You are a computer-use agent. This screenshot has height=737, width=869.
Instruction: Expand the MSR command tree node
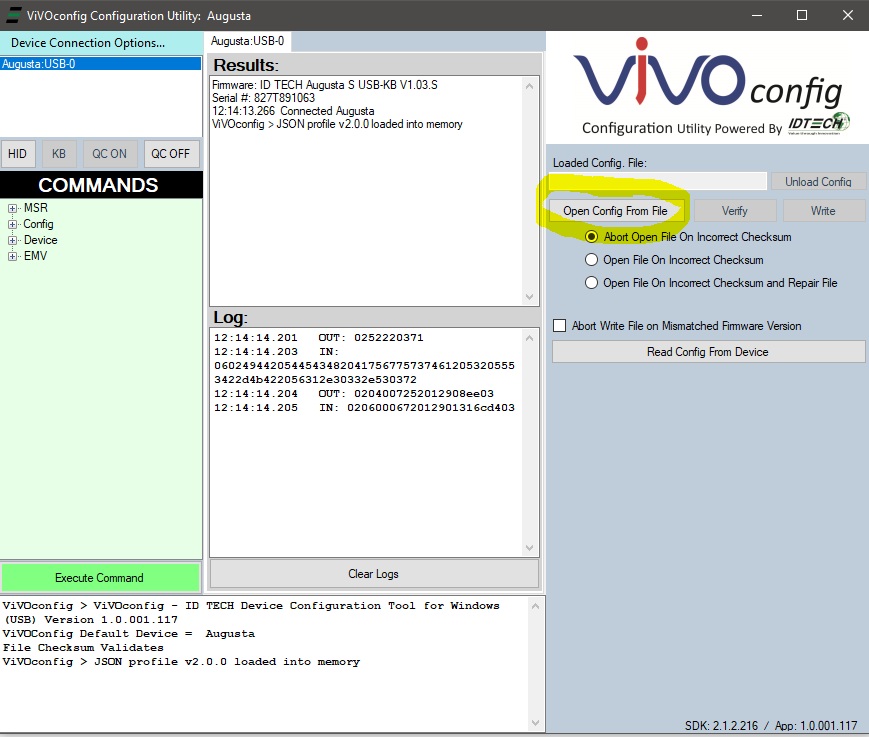(x=12, y=208)
